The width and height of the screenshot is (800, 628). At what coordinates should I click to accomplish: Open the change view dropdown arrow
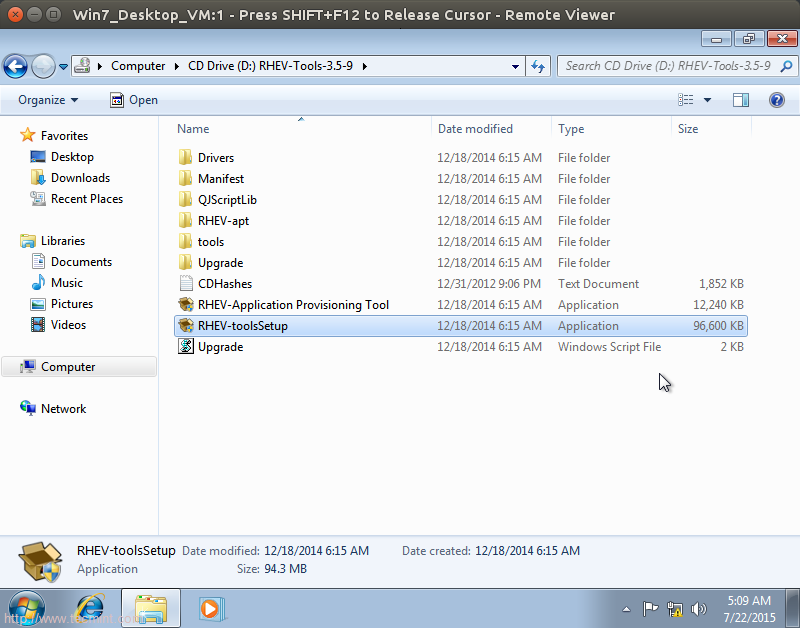[708, 100]
